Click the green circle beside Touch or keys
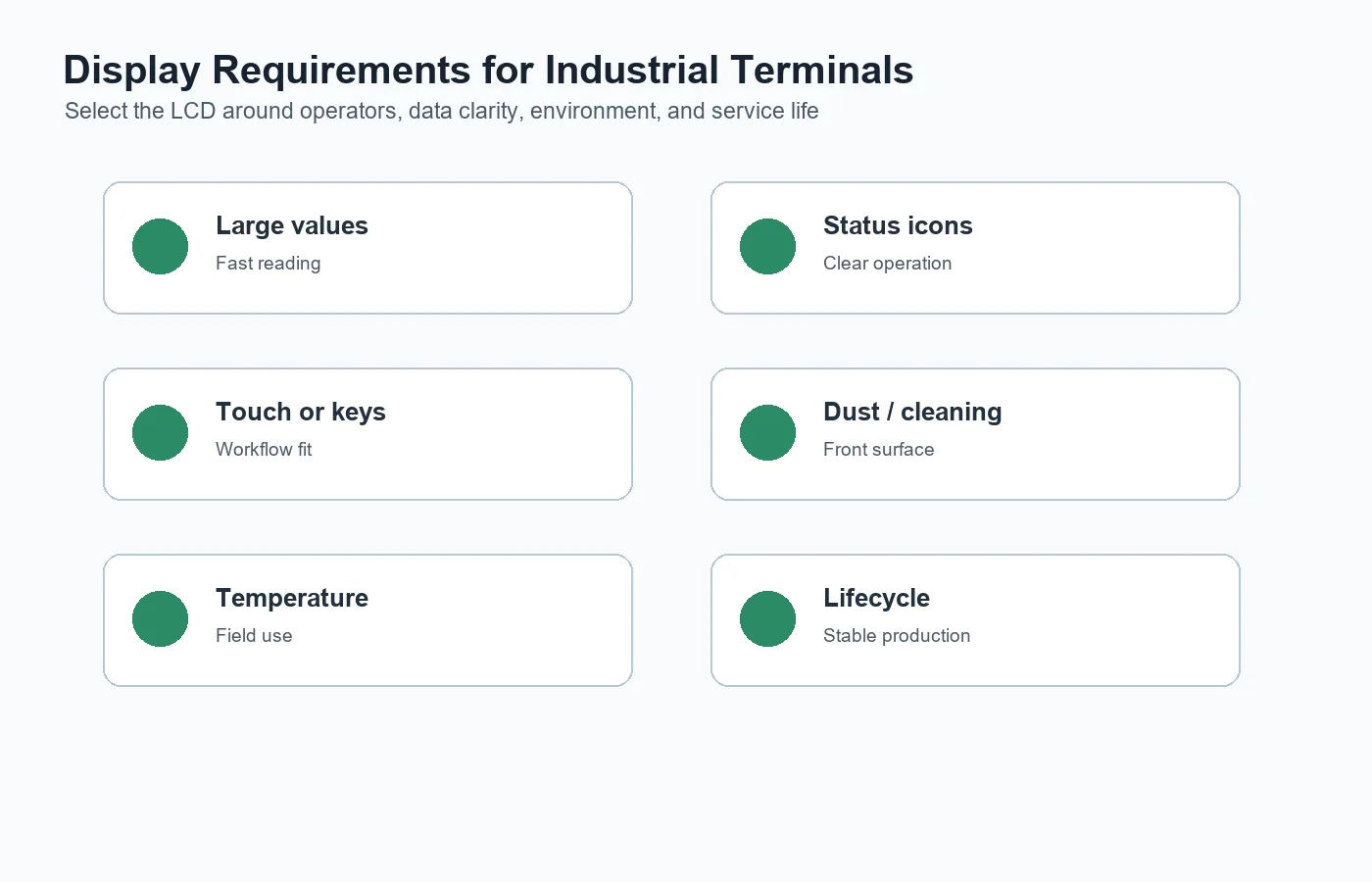The image size is (1372, 882). (160, 432)
